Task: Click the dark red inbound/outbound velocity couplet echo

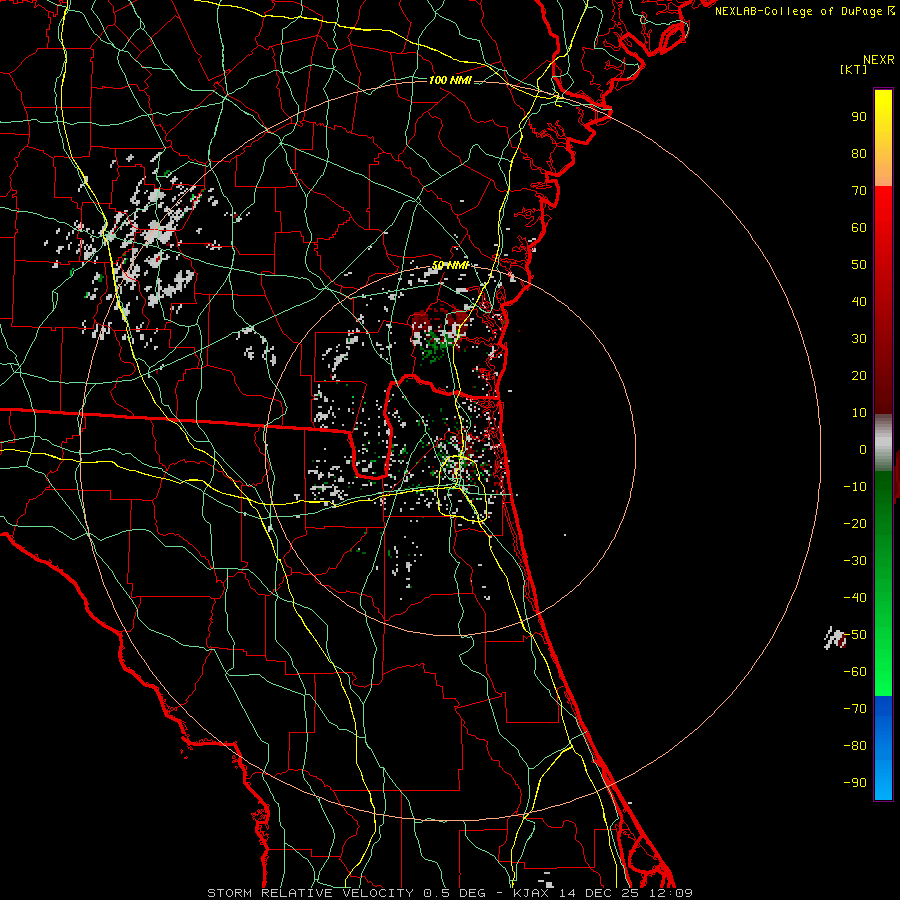Action: click(441, 333)
